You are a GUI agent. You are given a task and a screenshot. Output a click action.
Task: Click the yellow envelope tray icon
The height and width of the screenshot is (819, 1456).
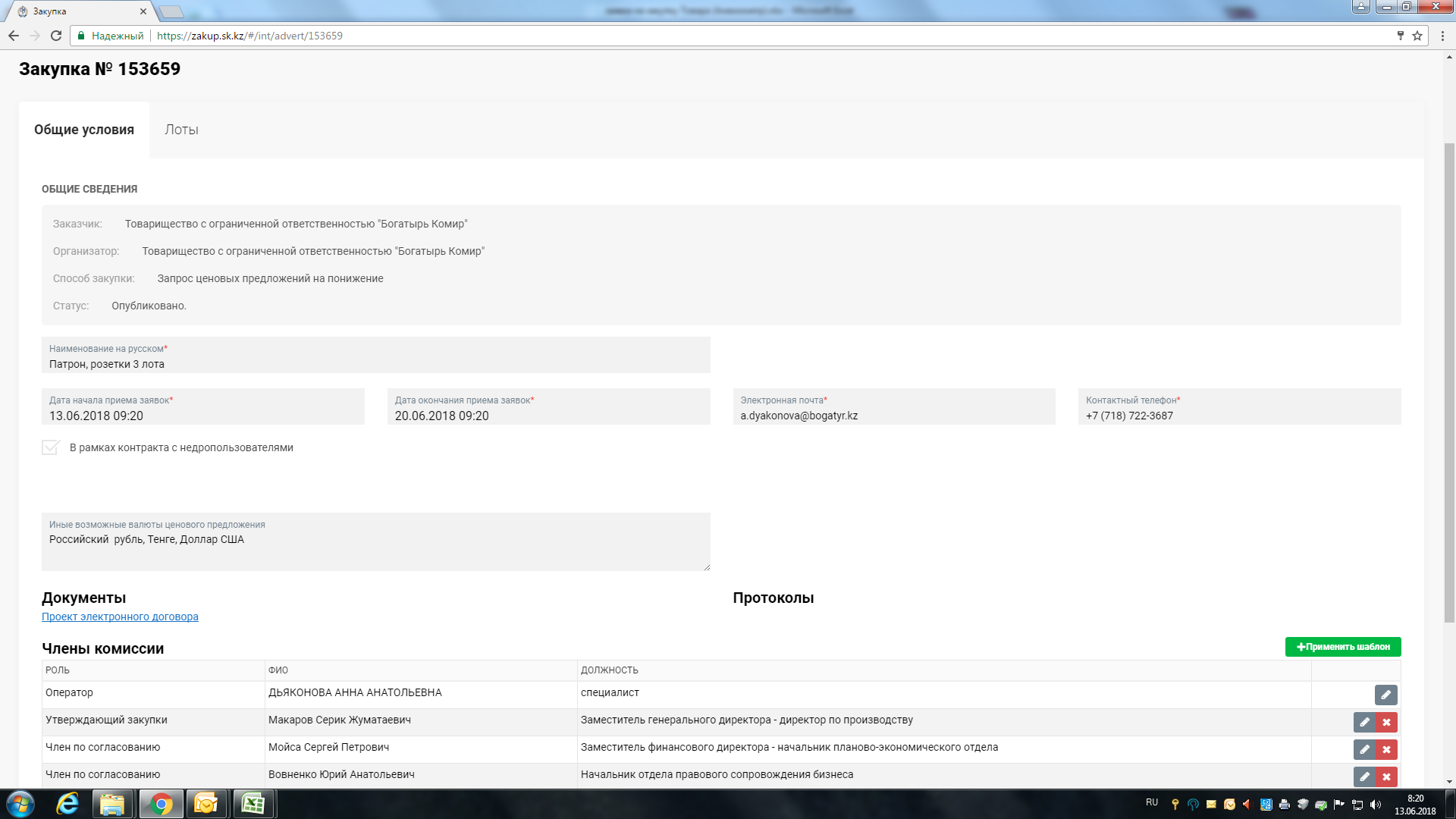click(x=1211, y=805)
